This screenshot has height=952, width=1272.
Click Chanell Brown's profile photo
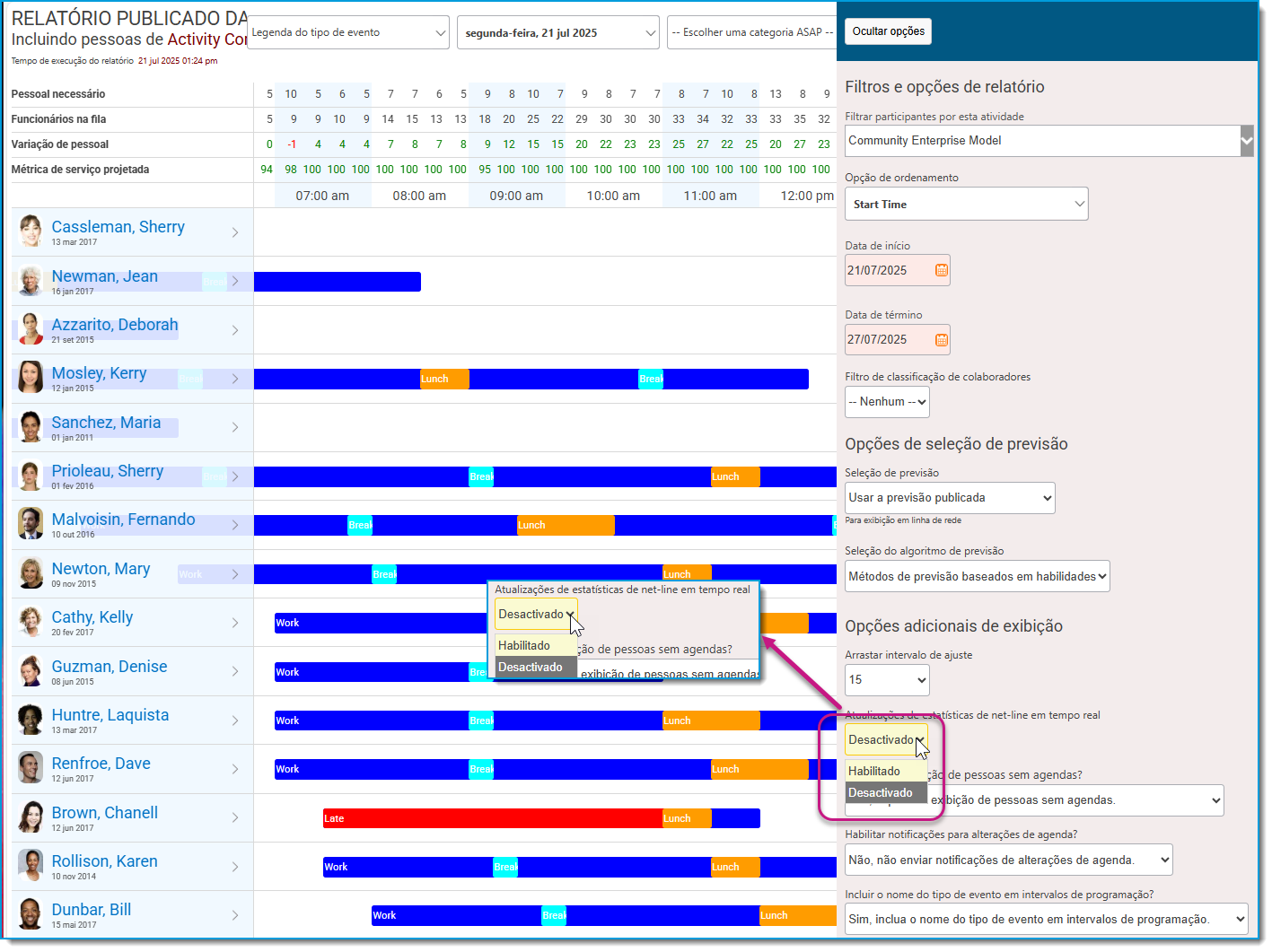[x=31, y=817]
